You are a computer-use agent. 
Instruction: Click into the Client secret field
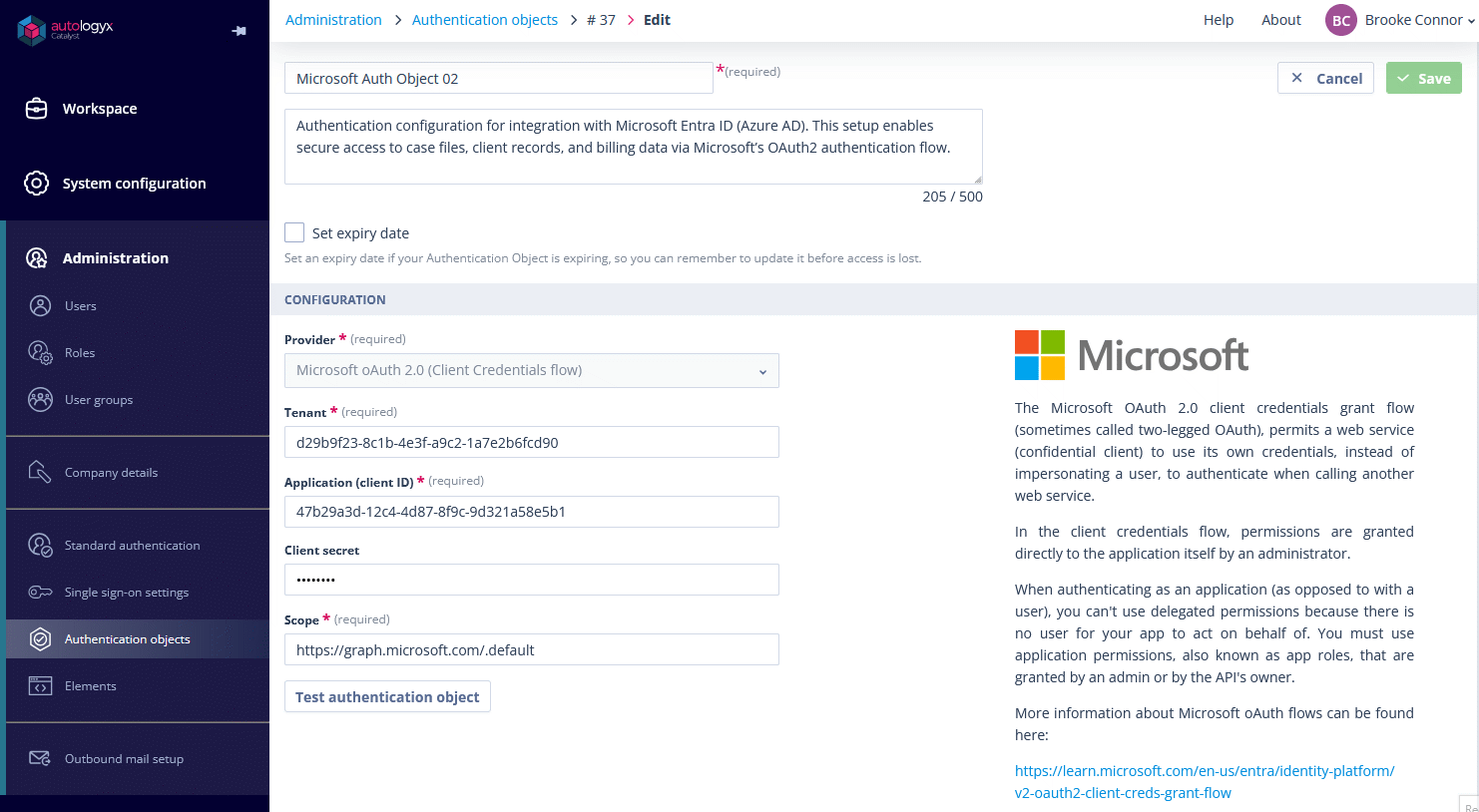click(x=532, y=580)
